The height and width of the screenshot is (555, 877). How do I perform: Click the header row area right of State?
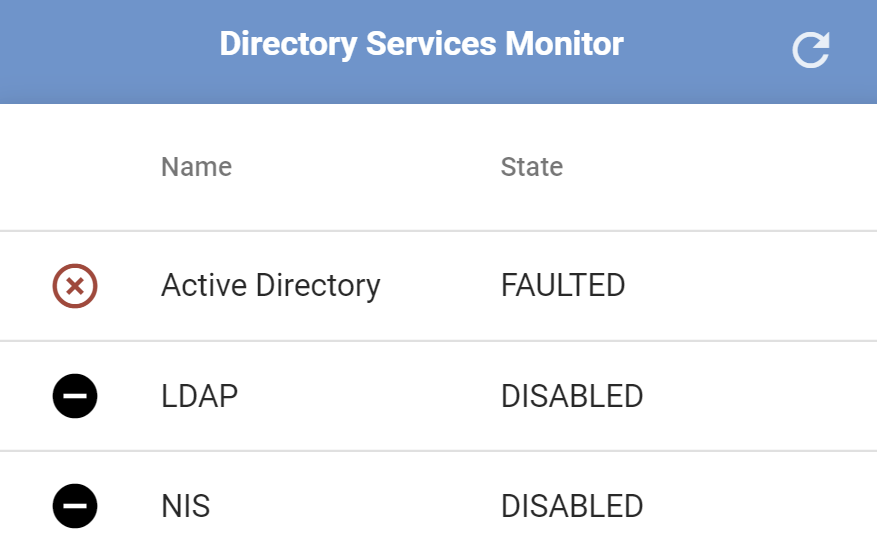(x=722, y=167)
